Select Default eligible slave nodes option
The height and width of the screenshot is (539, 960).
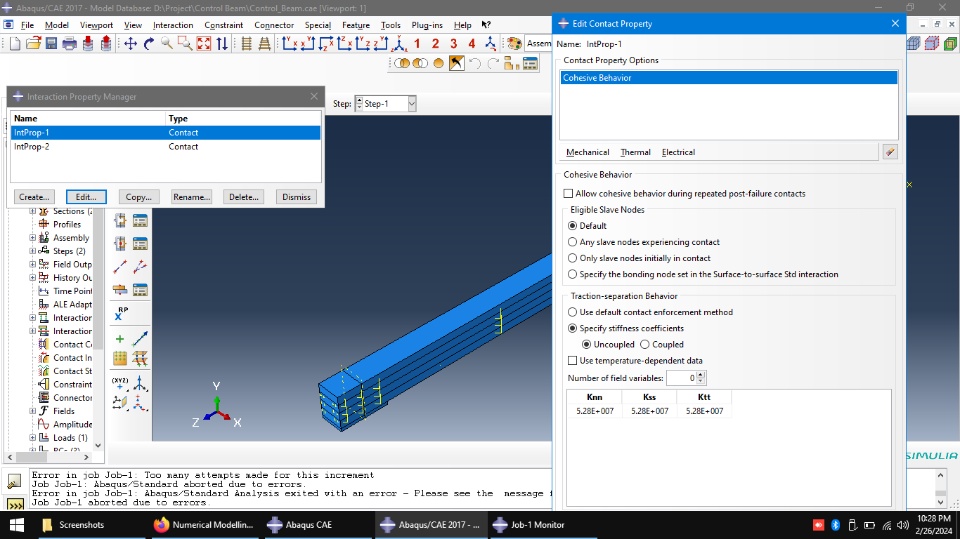click(572, 225)
